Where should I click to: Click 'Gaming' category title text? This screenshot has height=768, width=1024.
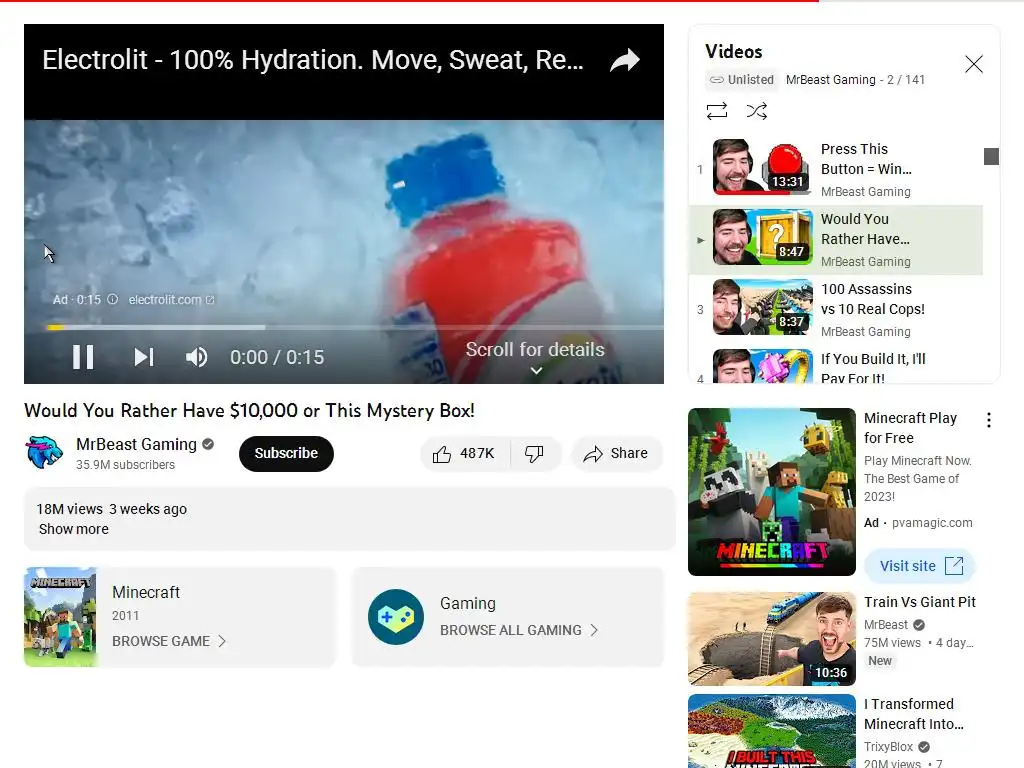pos(468,603)
